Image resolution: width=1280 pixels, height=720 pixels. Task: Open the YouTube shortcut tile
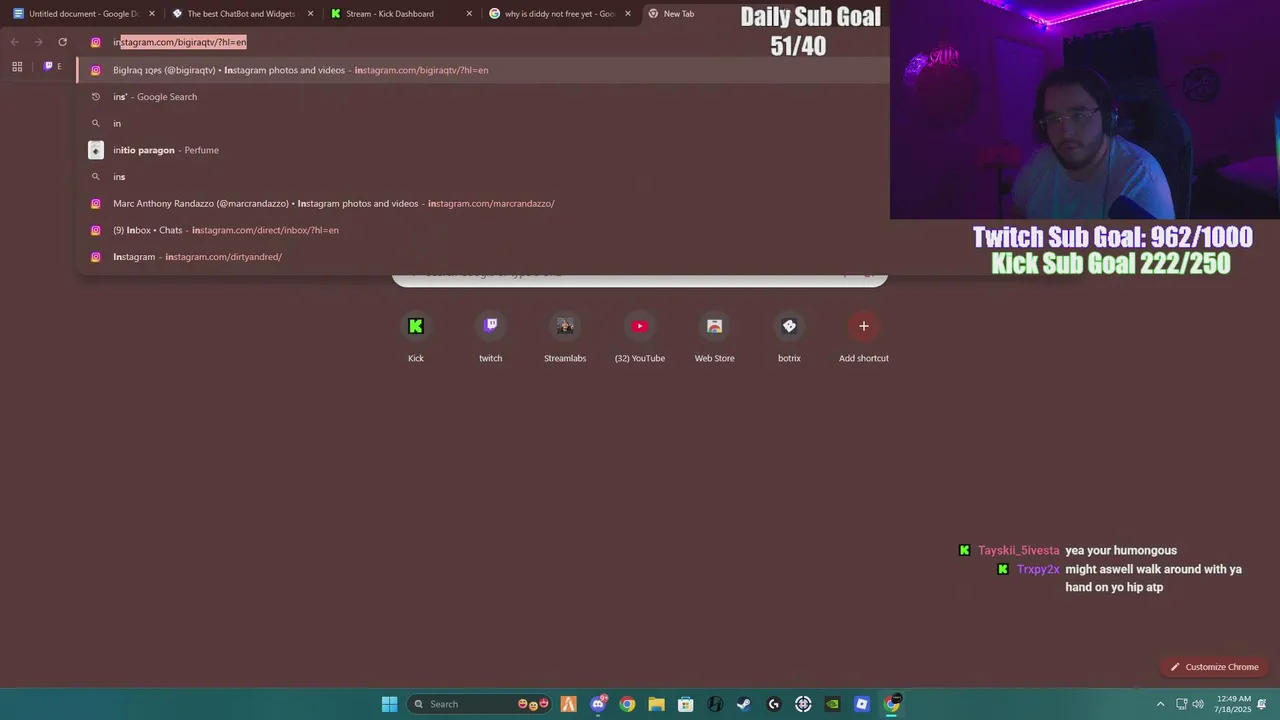click(640, 338)
